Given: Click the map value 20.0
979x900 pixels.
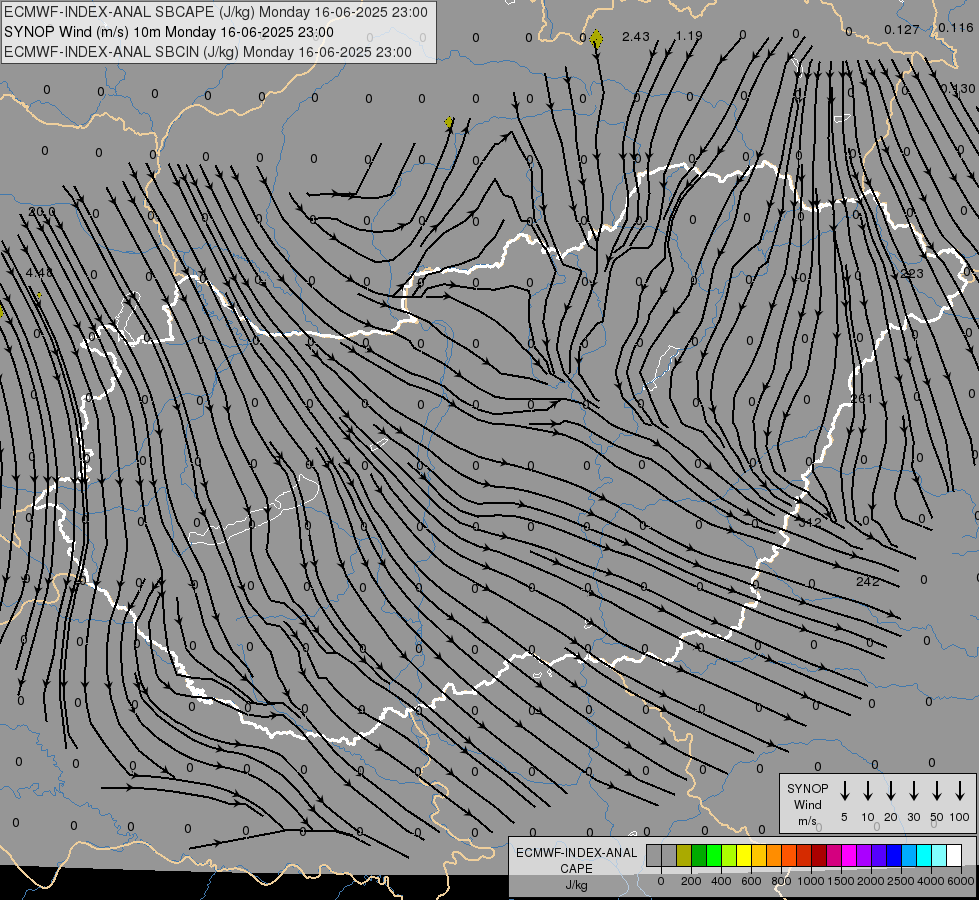Looking at the screenshot, I should point(42,212).
